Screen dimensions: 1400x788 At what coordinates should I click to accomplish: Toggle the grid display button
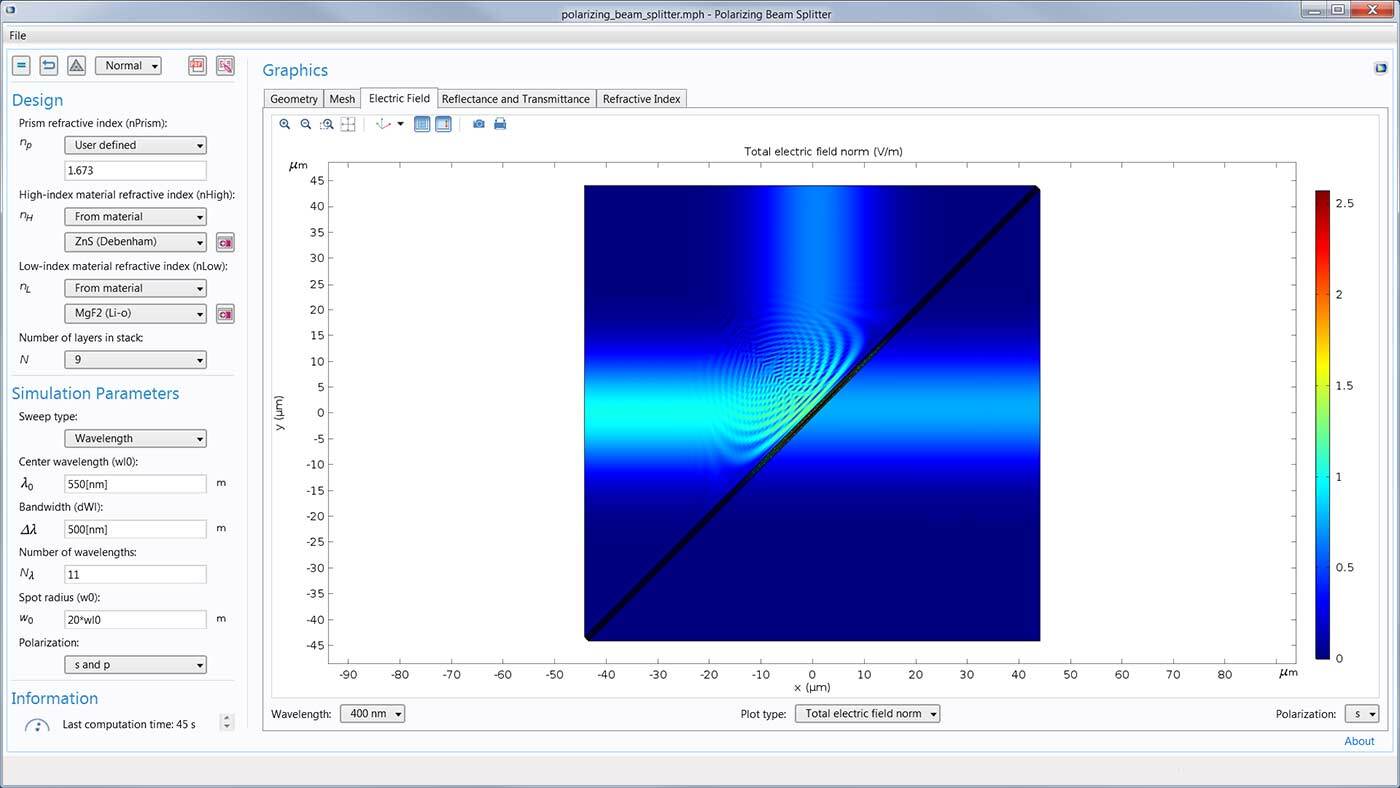pos(422,124)
